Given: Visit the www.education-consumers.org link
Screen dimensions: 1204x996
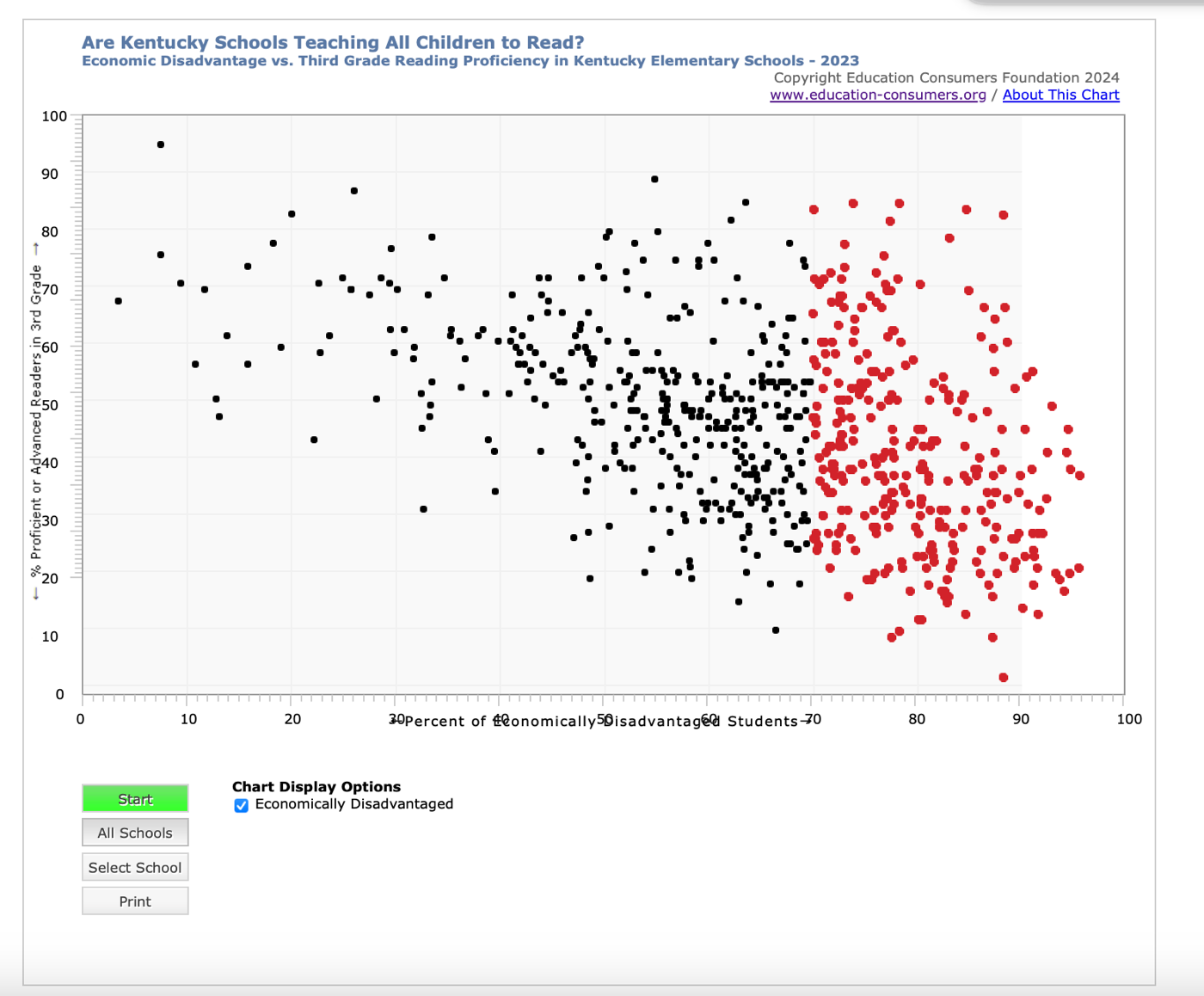Looking at the screenshot, I should coord(877,95).
